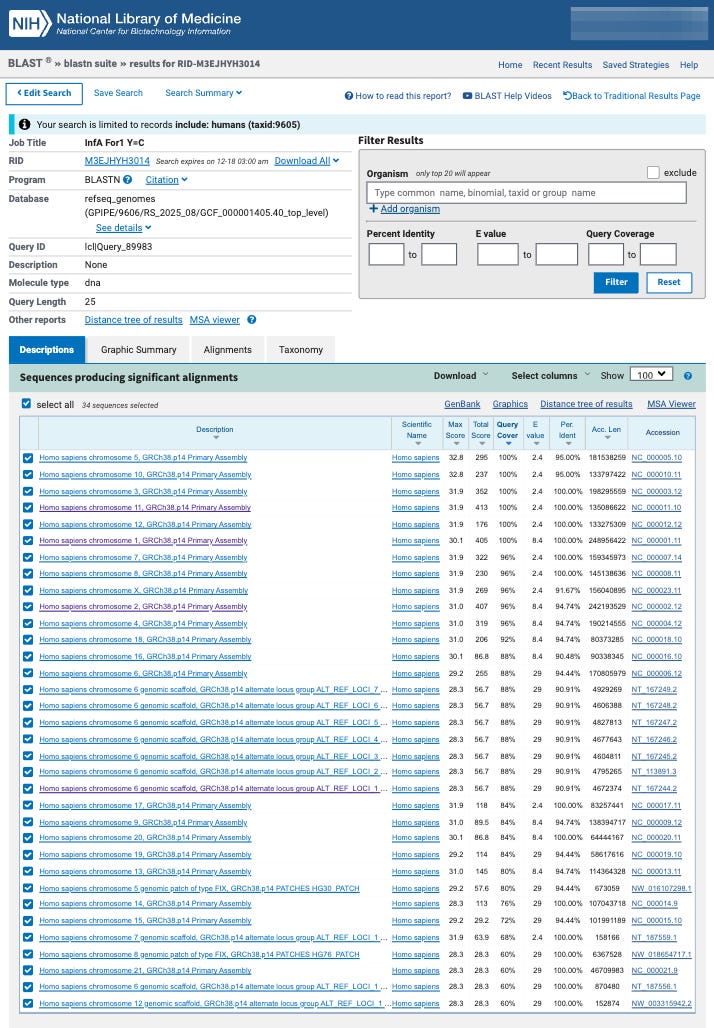The image size is (714, 1028).
Task: Sort by Description column arrow
Action: [x=216, y=438]
